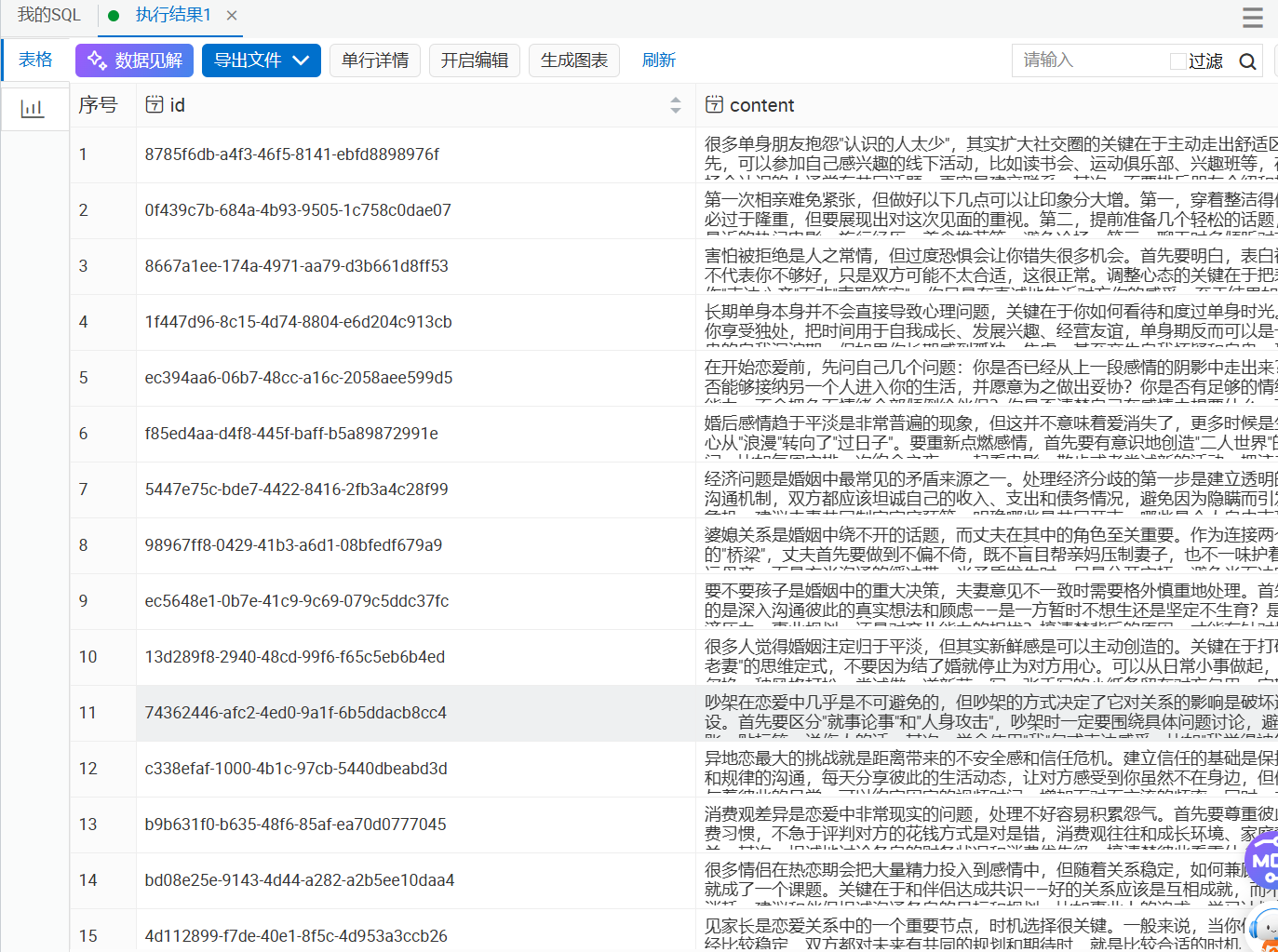
Task: Open content cell starting 很多单身朋友抱怨
Action: pos(987,154)
